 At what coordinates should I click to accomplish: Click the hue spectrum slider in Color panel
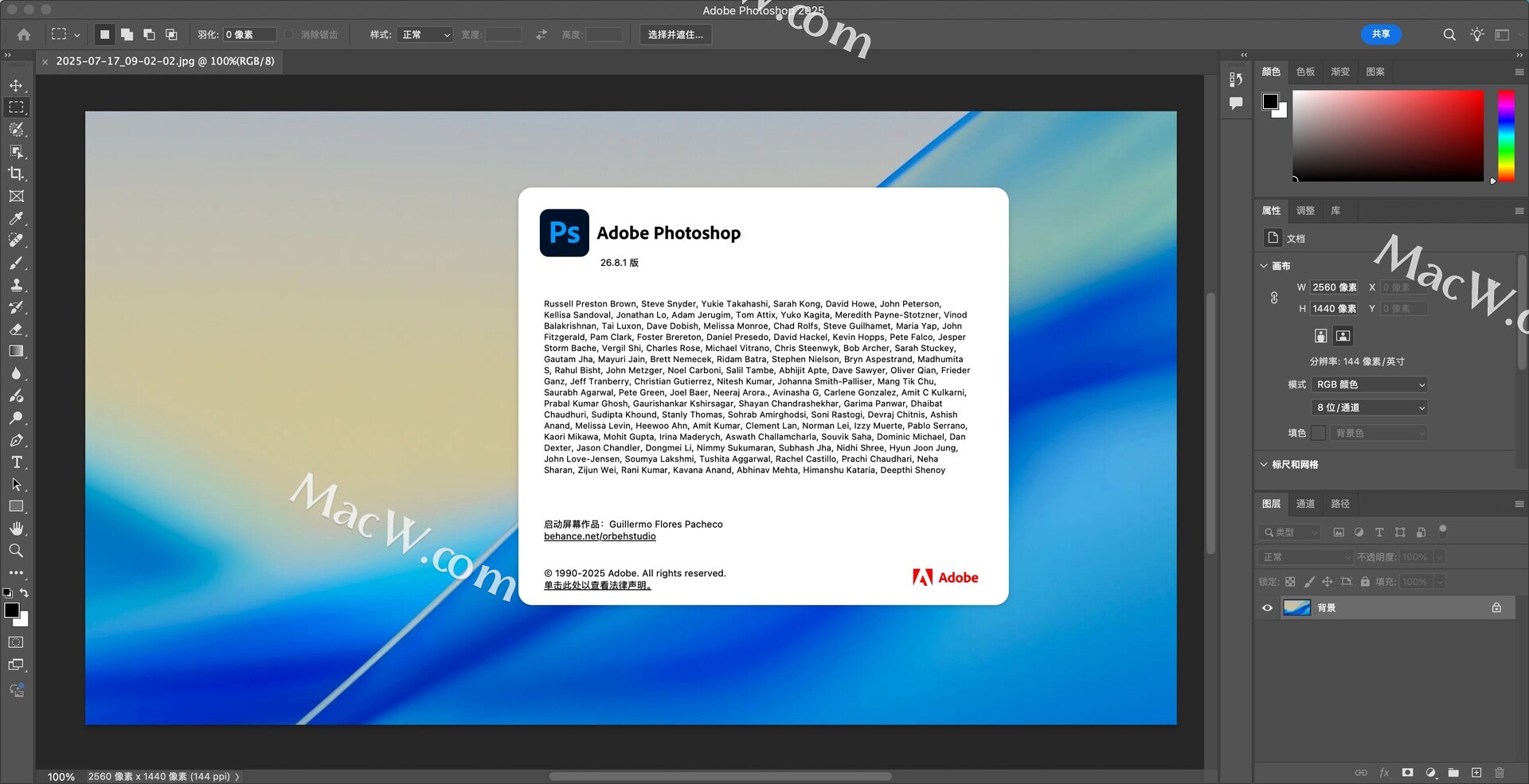pos(1506,135)
